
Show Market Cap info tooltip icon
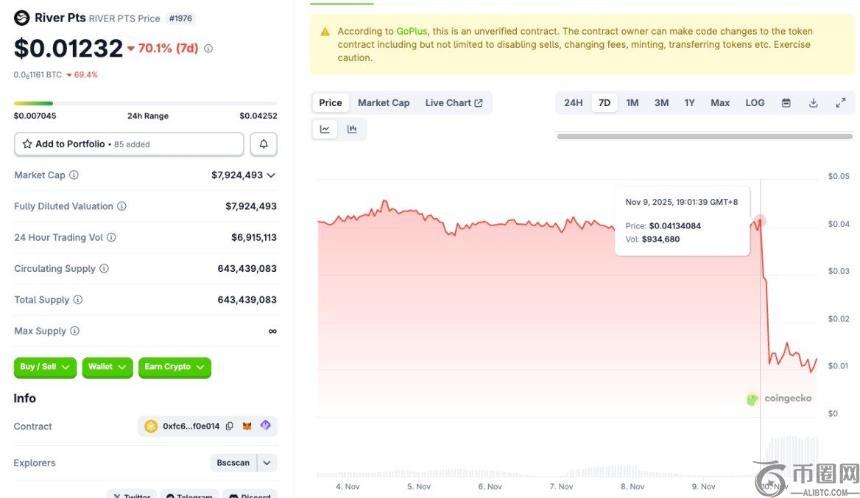(74, 175)
